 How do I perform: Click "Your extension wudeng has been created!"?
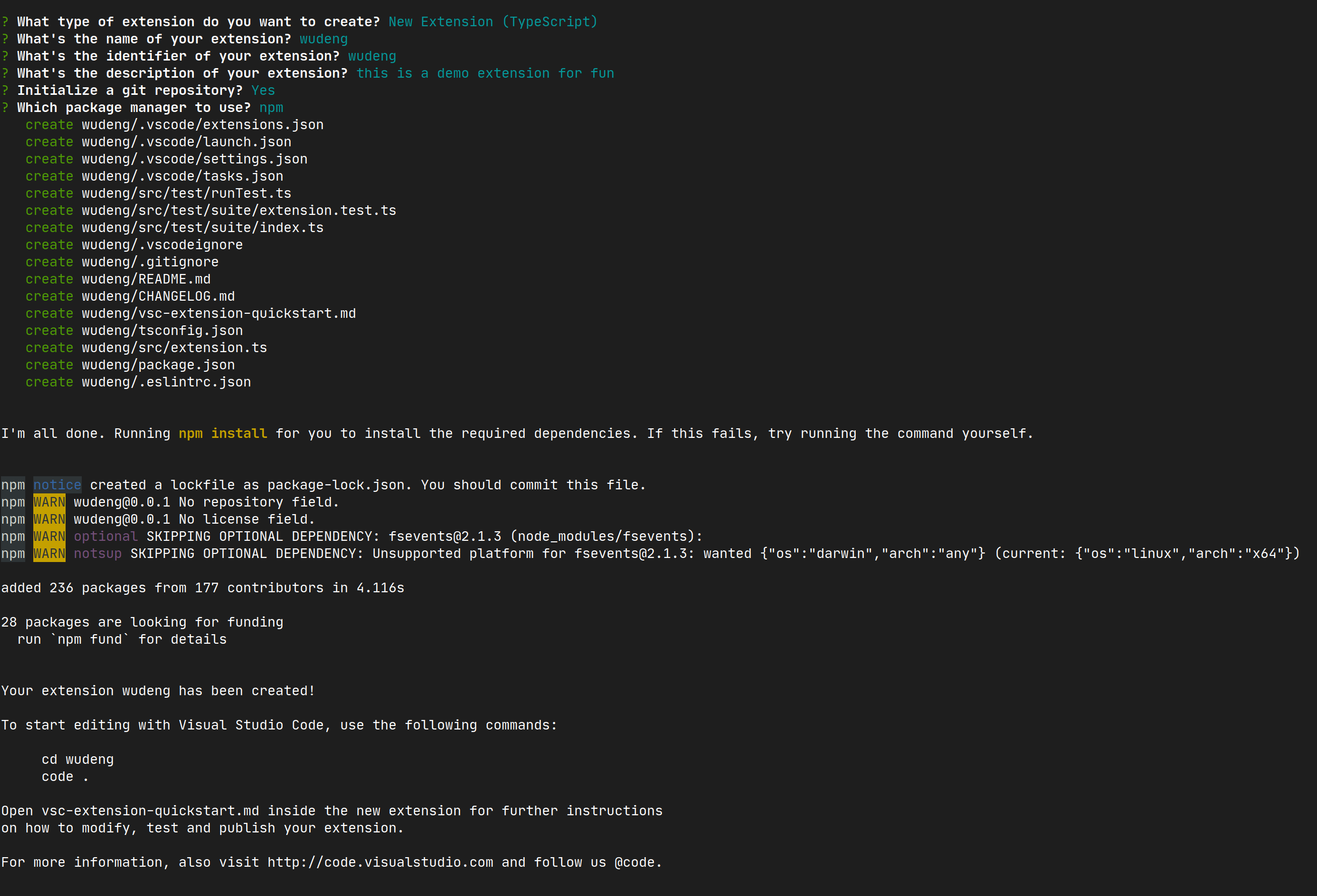coord(158,691)
